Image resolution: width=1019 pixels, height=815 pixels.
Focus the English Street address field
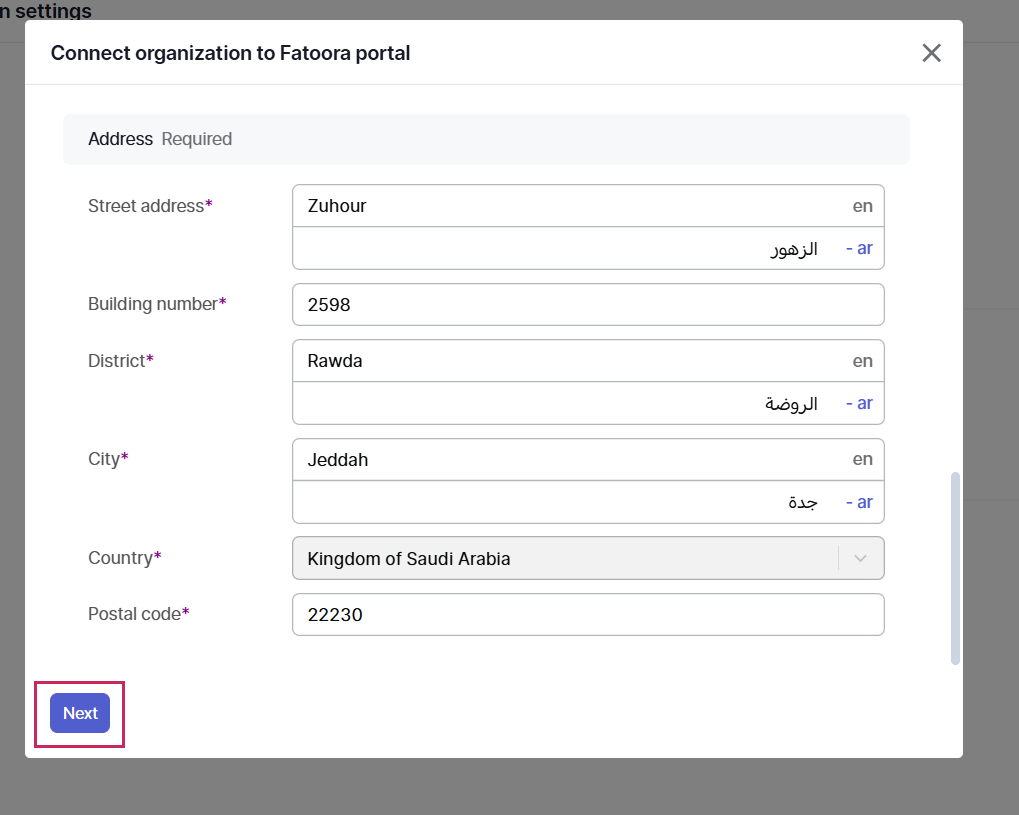point(570,206)
